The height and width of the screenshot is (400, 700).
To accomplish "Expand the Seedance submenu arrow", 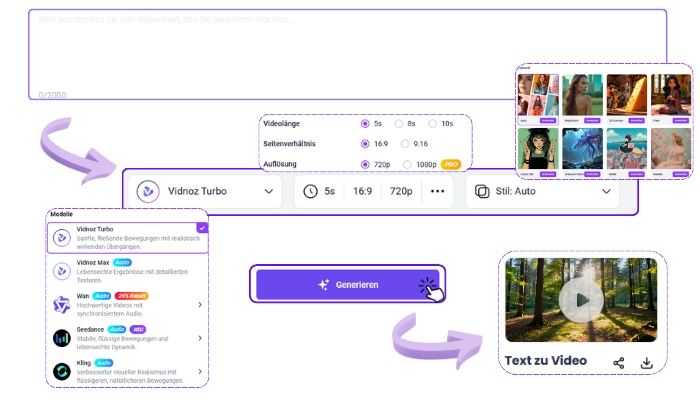I will (199, 337).
